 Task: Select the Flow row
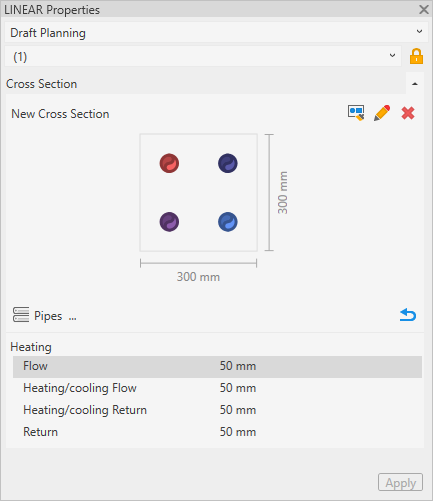click(x=217, y=366)
